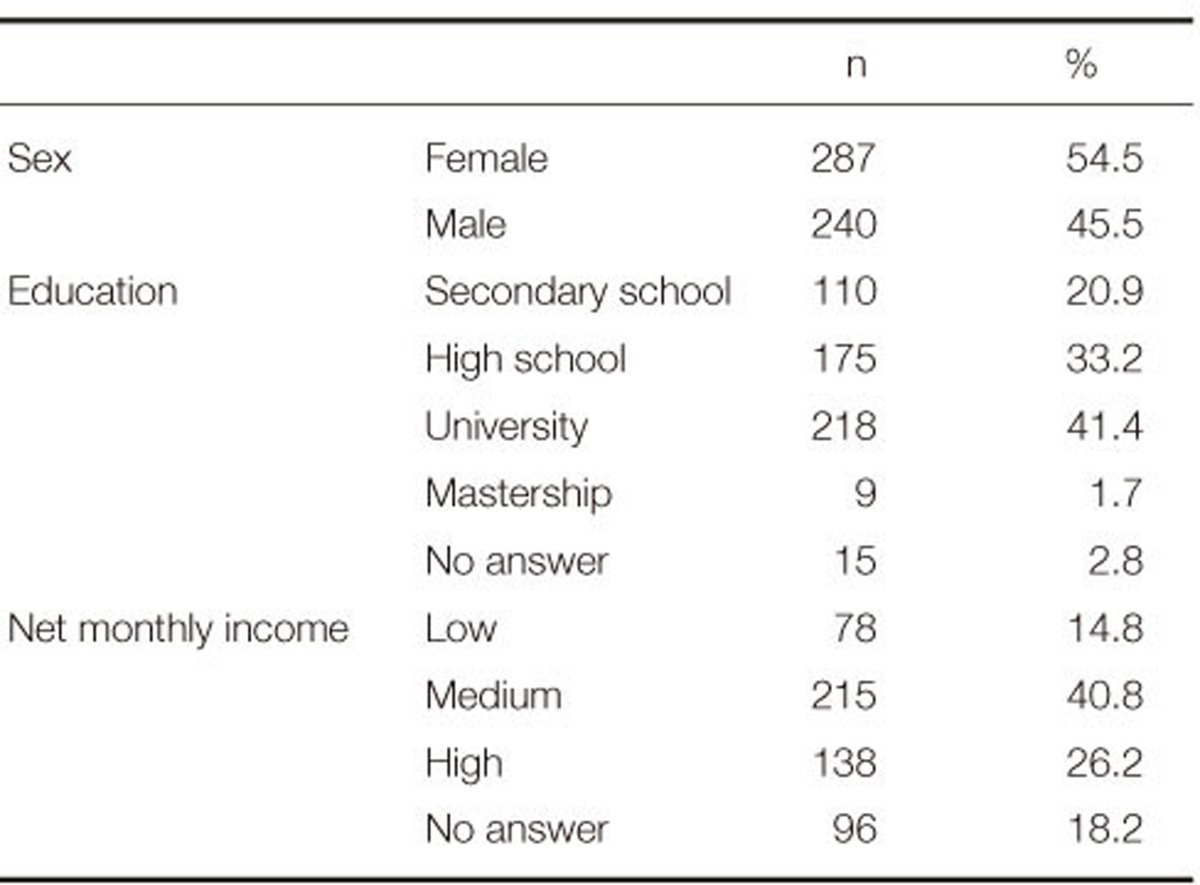Click the "%" column header

tap(1081, 66)
